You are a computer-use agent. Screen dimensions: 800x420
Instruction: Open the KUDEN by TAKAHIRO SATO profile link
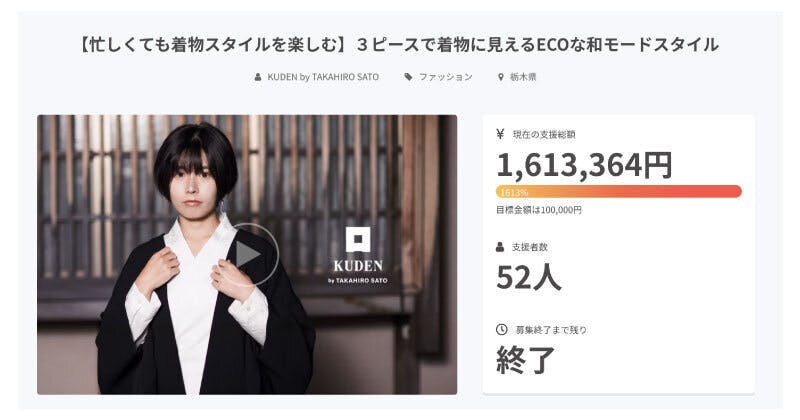click(322, 77)
